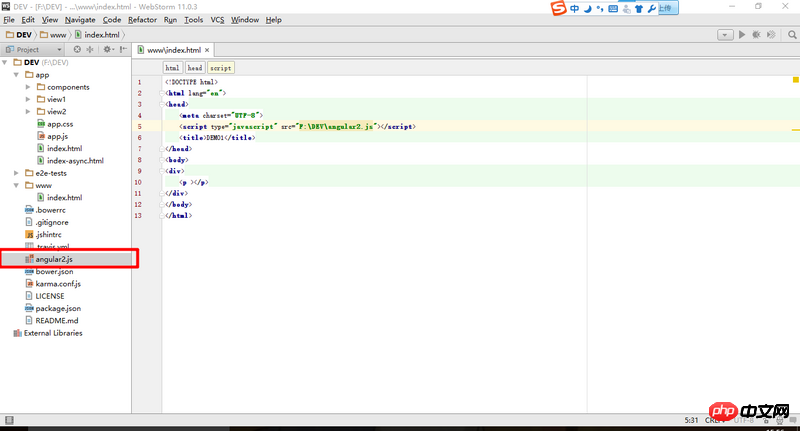Viewport: 800px width, 431px height.
Task: Toggle tool window buttons at bottom-left corner
Action: 9,420
